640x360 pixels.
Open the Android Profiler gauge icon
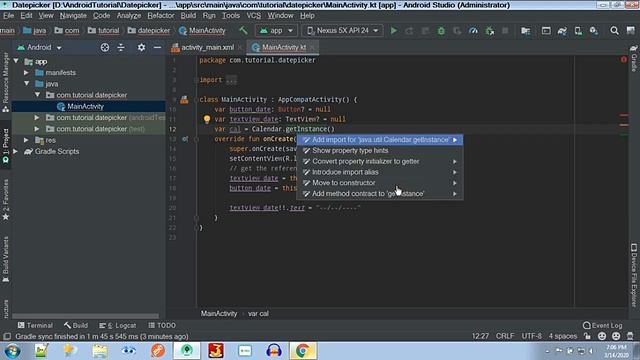coord(473,31)
